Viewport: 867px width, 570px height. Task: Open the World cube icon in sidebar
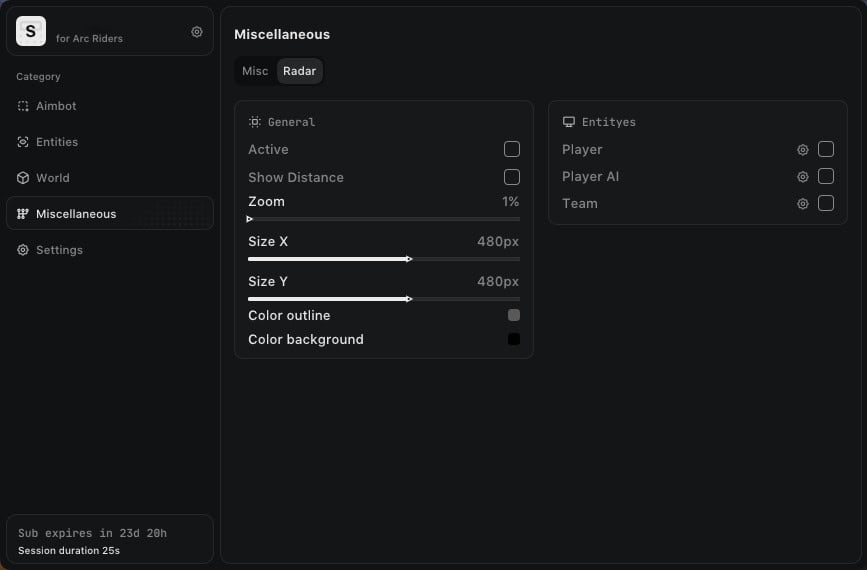click(23, 178)
